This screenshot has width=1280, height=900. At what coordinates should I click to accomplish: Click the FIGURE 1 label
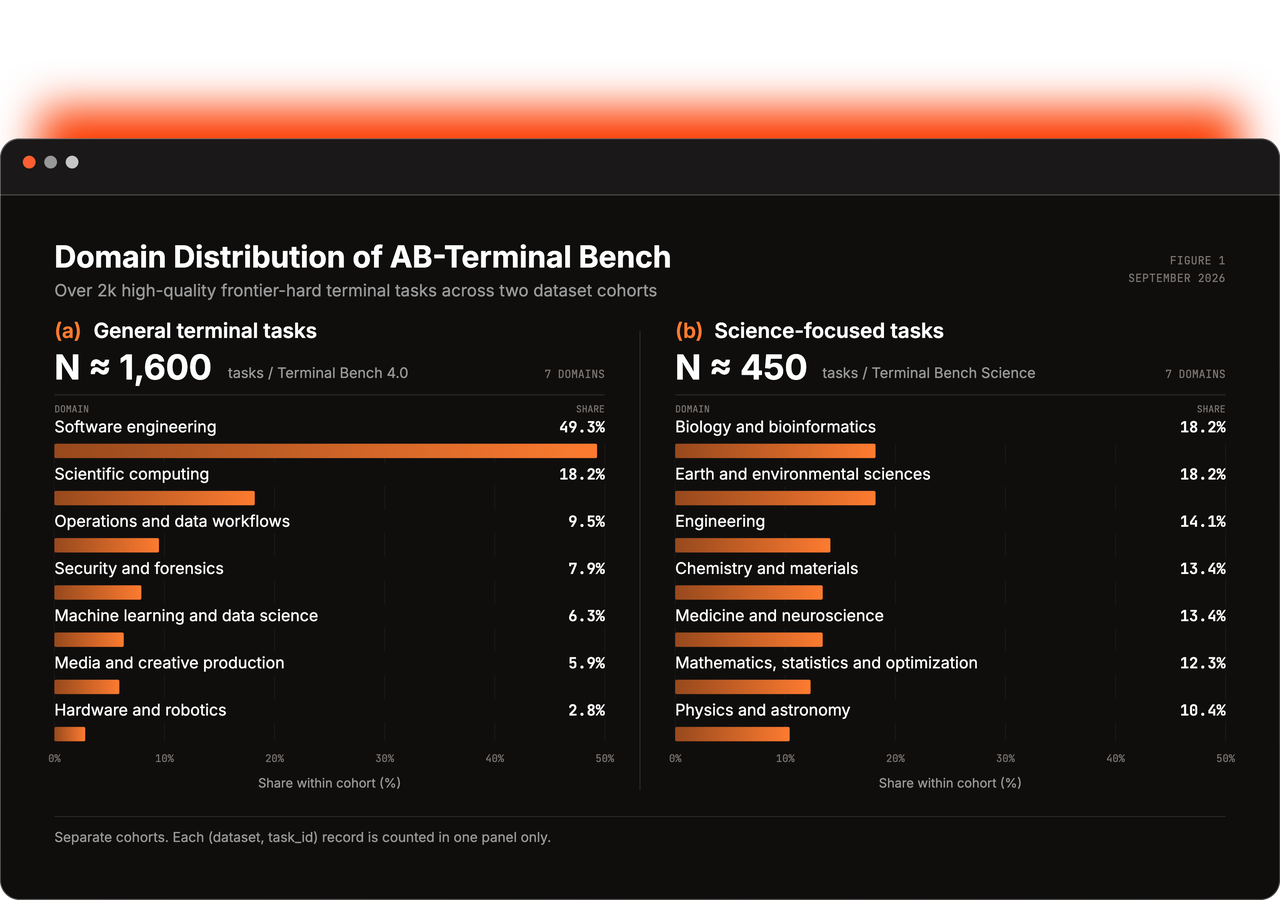click(x=1197, y=261)
